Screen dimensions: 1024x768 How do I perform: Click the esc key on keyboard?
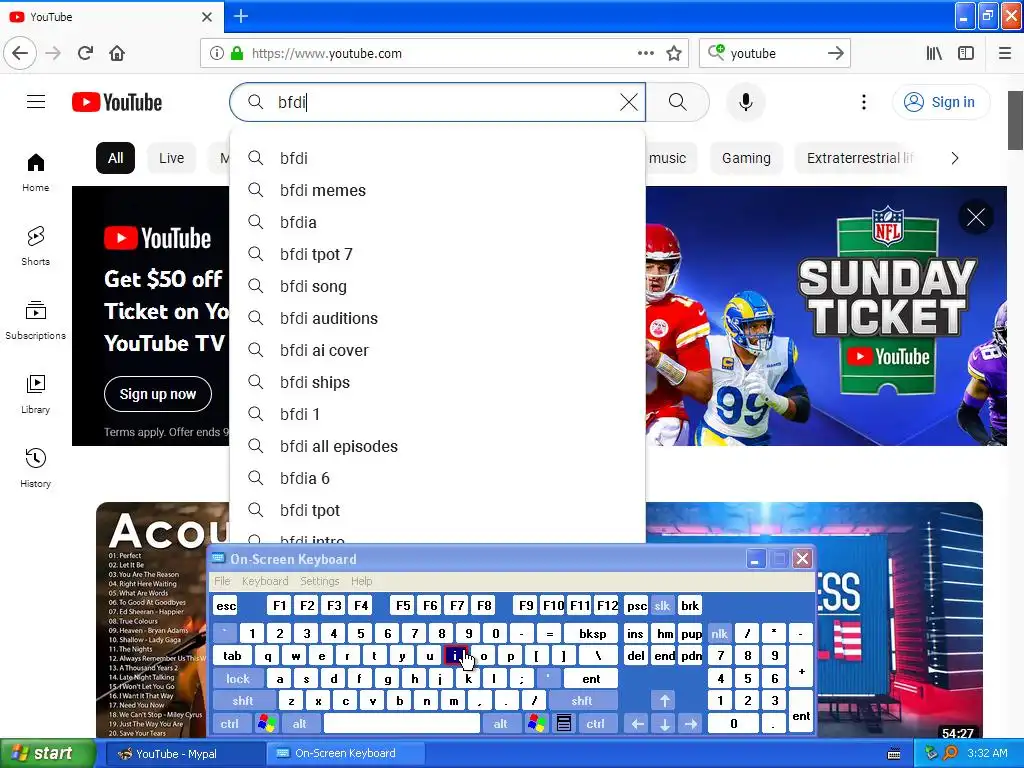(226, 605)
